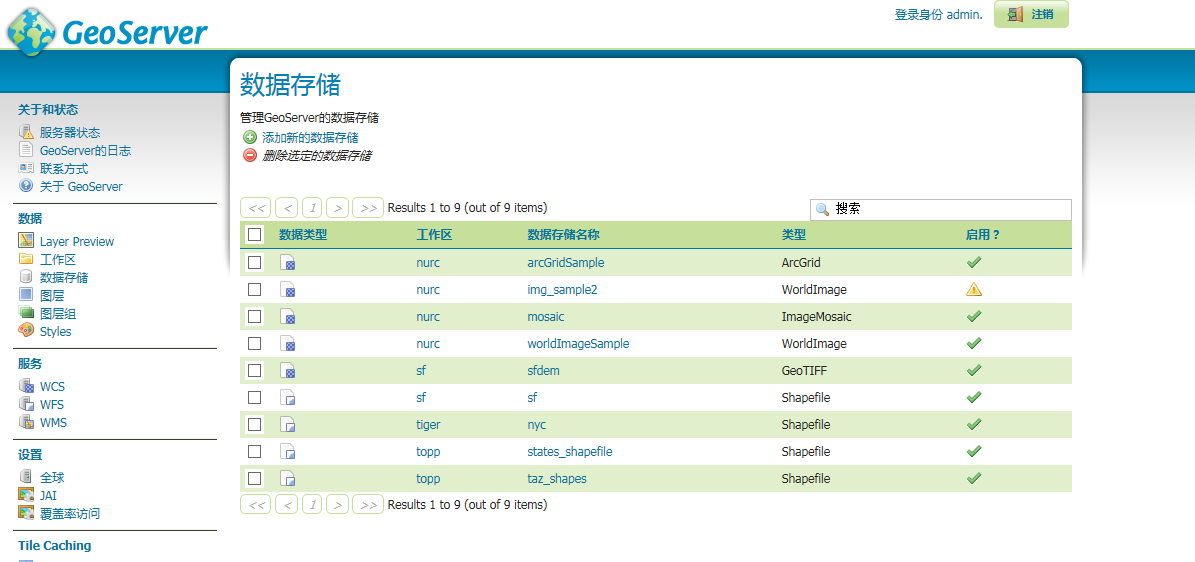Click red minus icon for 删除选定的数据存储
Image resolution: width=1195 pixels, height=562 pixels.
point(250,156)
